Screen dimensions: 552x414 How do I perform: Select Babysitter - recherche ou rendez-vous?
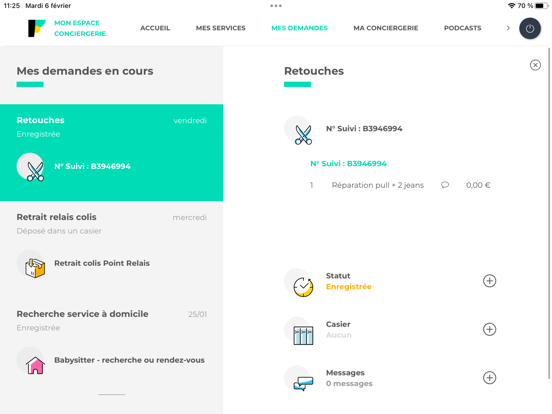click(129, 360)
